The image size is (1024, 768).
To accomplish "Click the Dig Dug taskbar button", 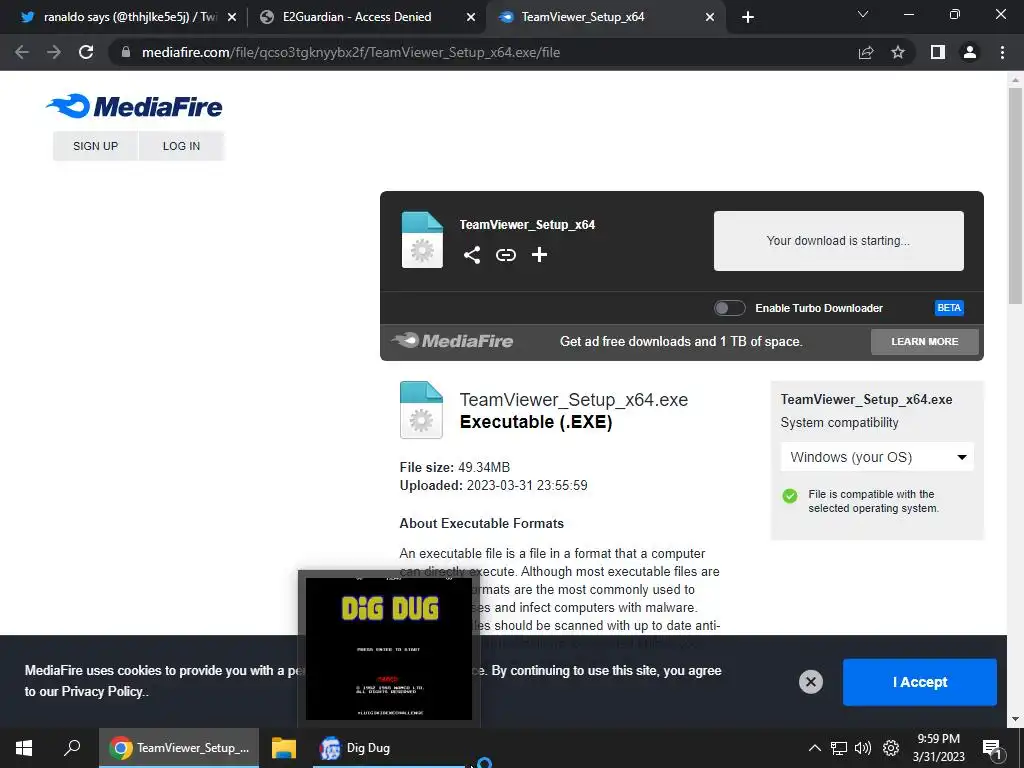I will point(389,748).
